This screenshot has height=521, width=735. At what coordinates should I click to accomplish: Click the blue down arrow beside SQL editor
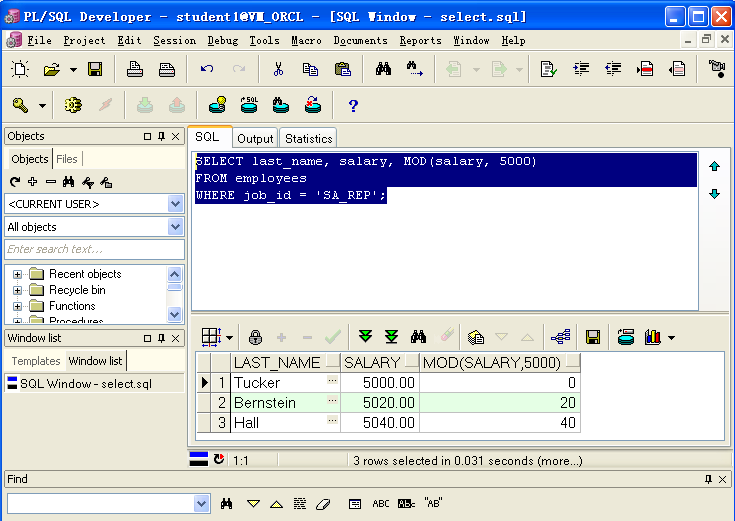coord(714,194)
